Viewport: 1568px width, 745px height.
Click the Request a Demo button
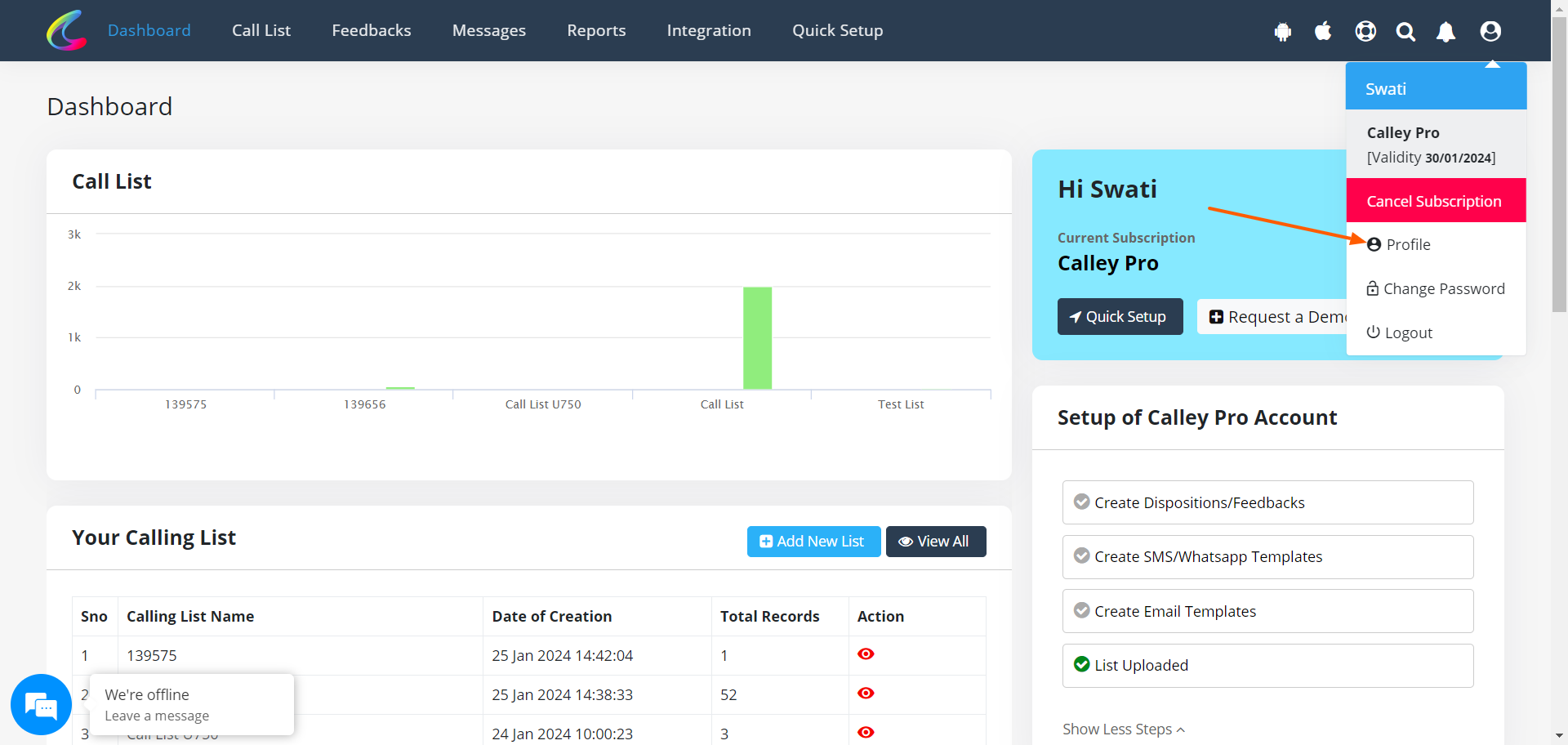(1272, 316)
